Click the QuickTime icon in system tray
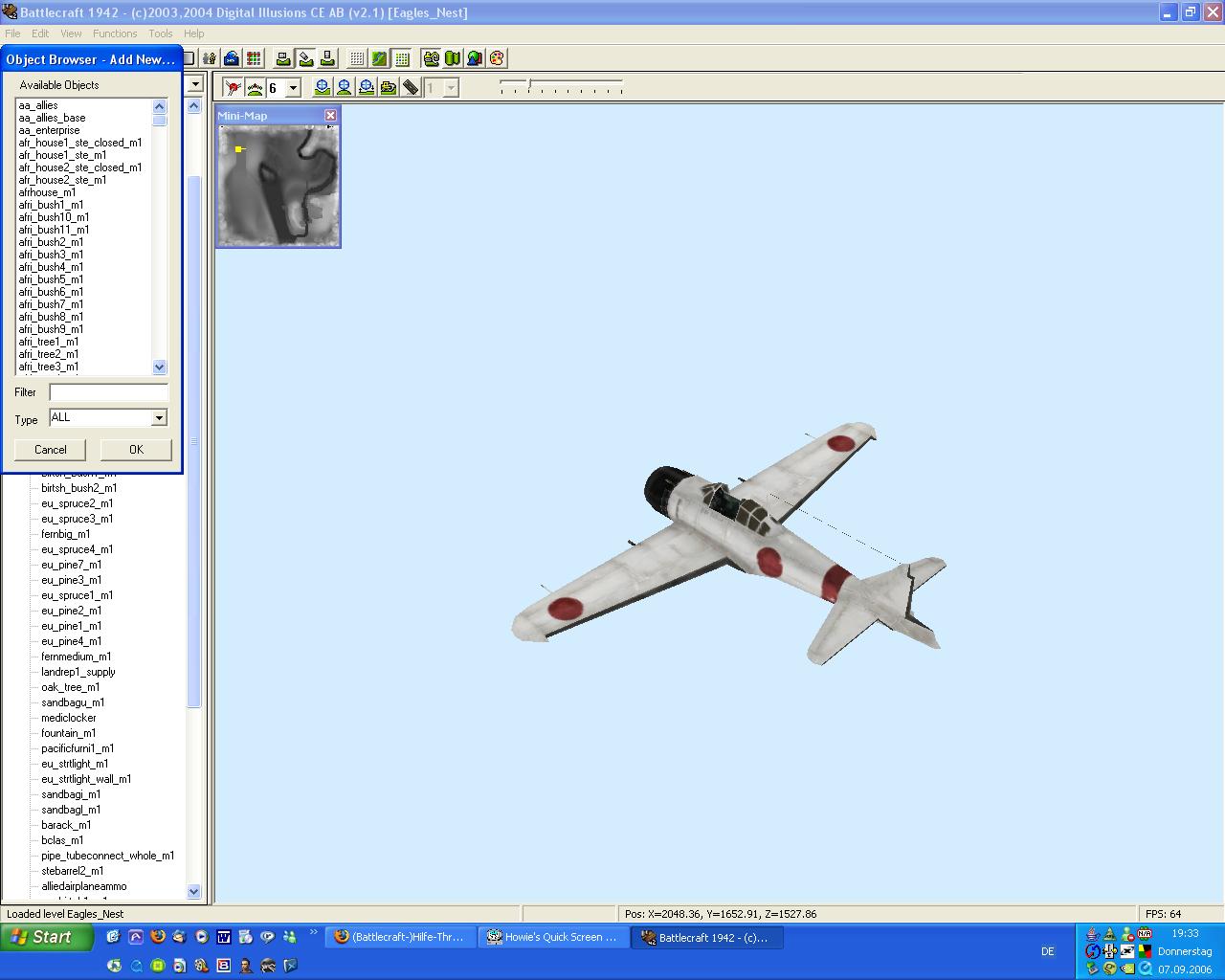This screenshot has height=980, width=1225. pos(1146,969)
